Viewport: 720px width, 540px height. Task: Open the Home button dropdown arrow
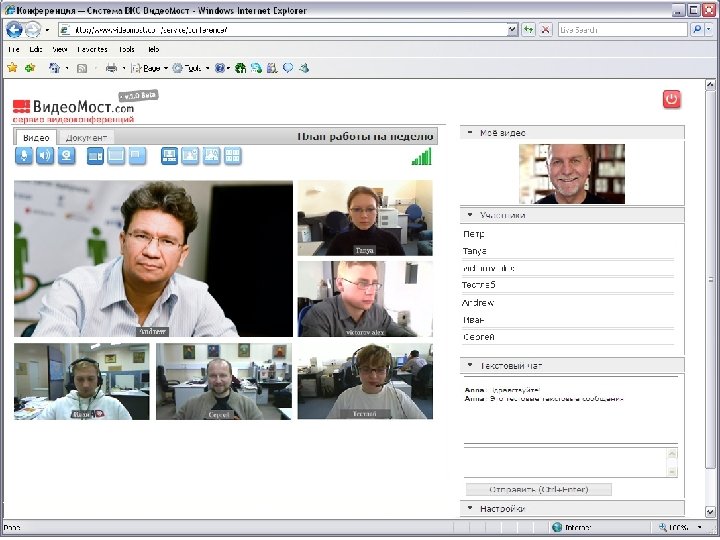coord(67,68)
